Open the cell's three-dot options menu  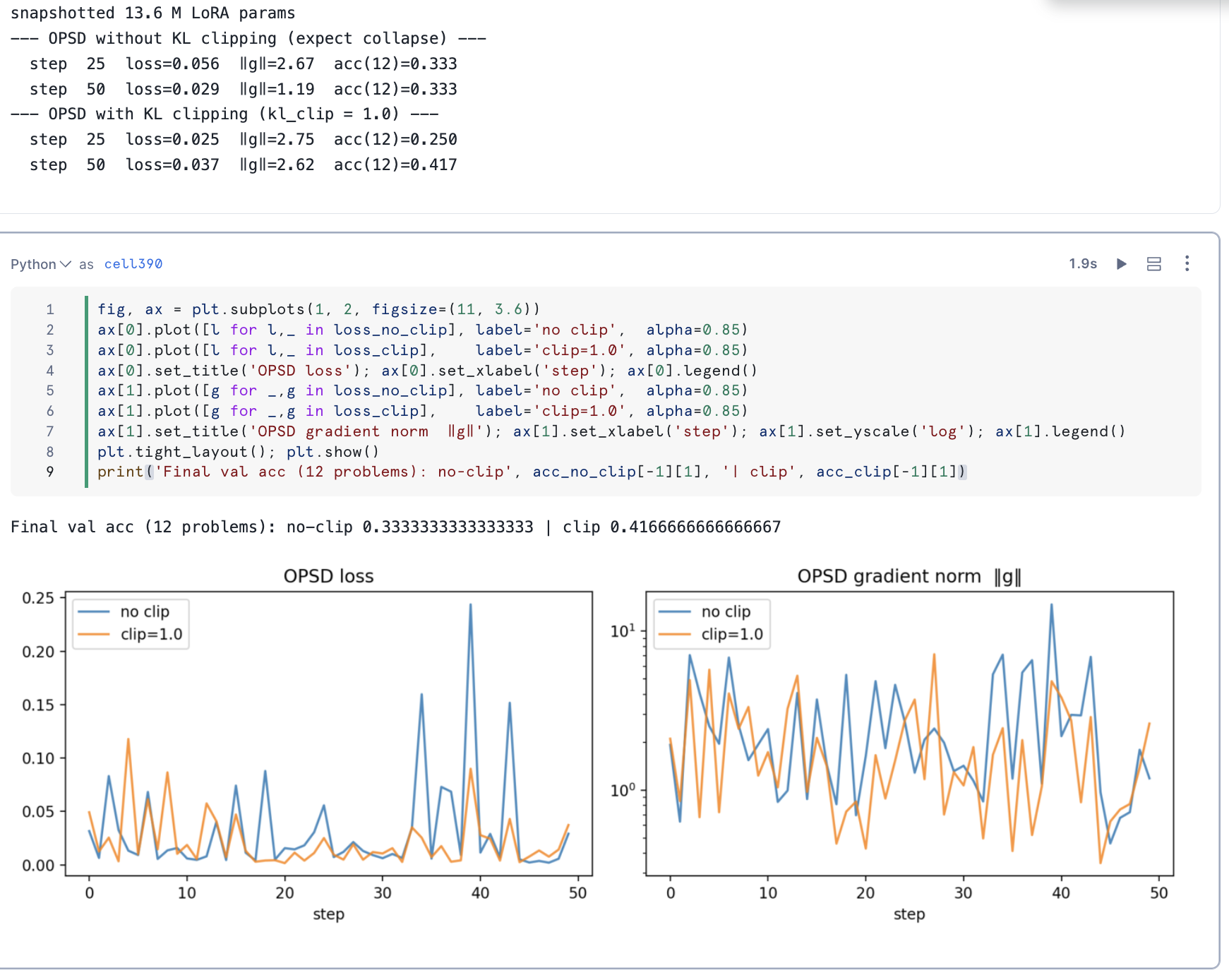tap(1187, 264)
